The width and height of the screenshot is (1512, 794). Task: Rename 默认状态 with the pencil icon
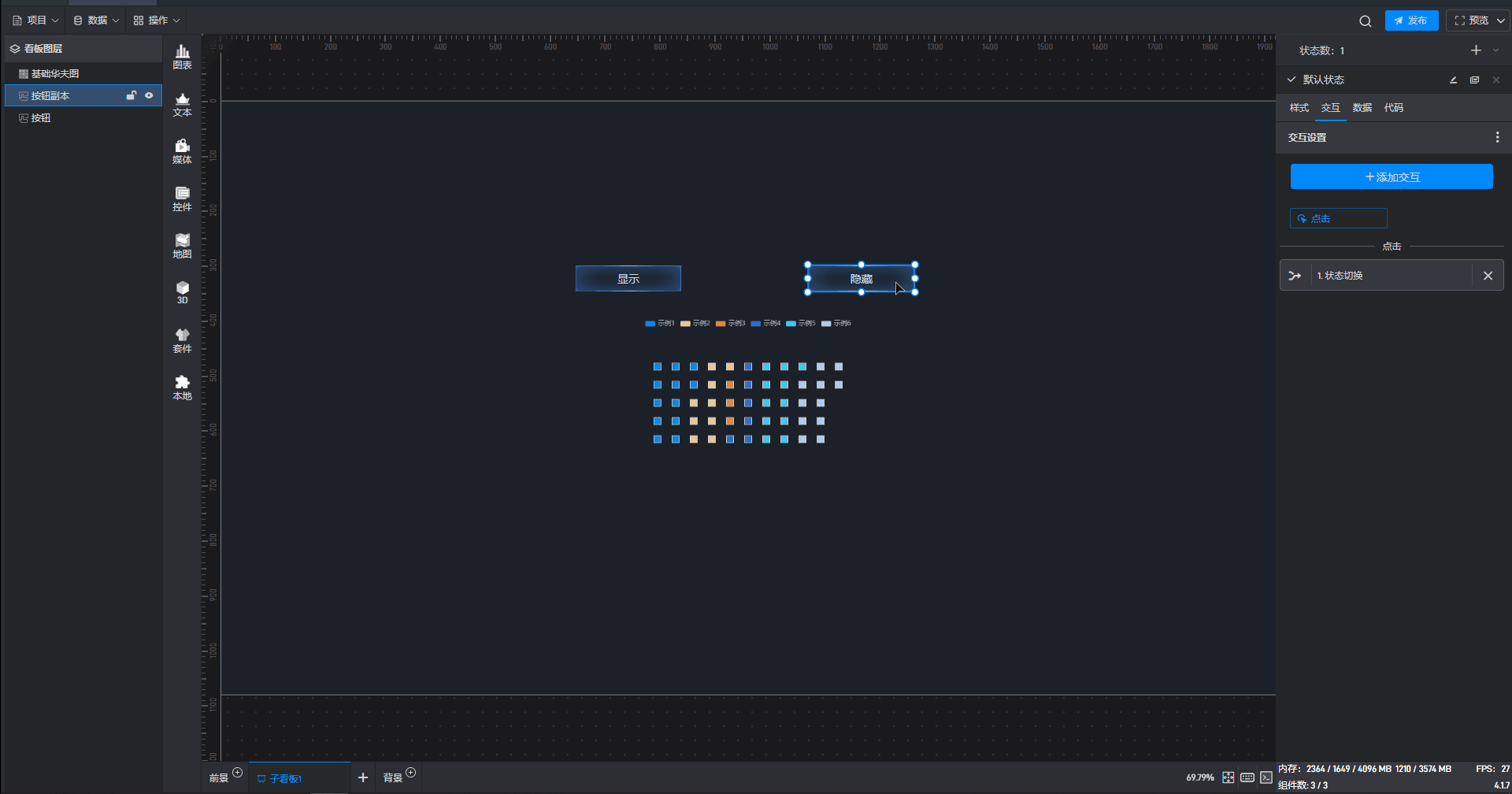[x=1453, y=80]
